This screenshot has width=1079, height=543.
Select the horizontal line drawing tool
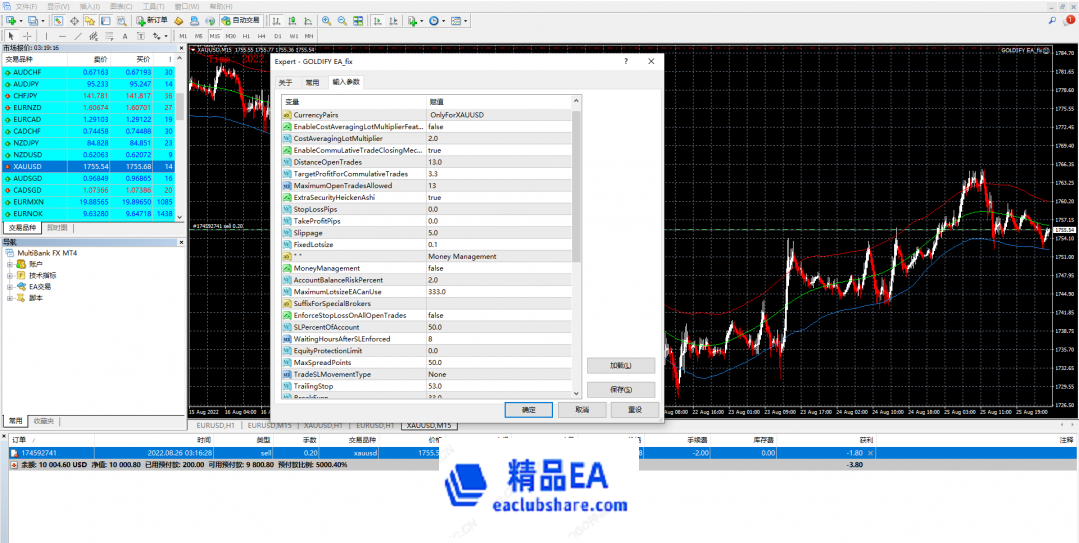[62, 36]
